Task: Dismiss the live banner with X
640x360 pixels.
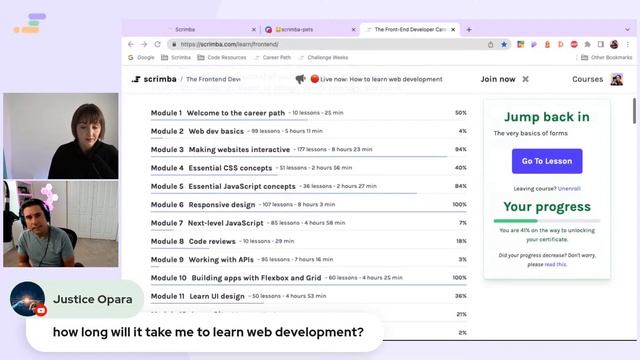Action: 526,79
